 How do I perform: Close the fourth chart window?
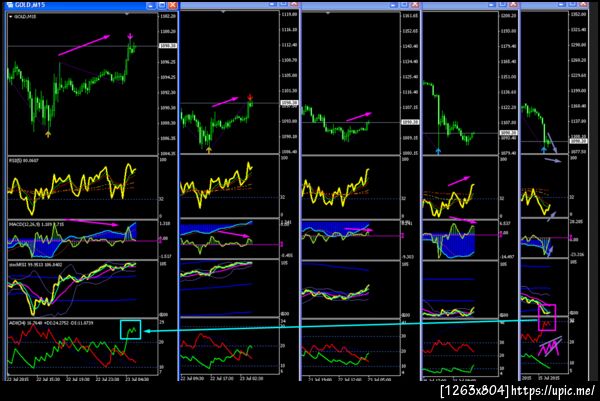[x=513, y=4]
